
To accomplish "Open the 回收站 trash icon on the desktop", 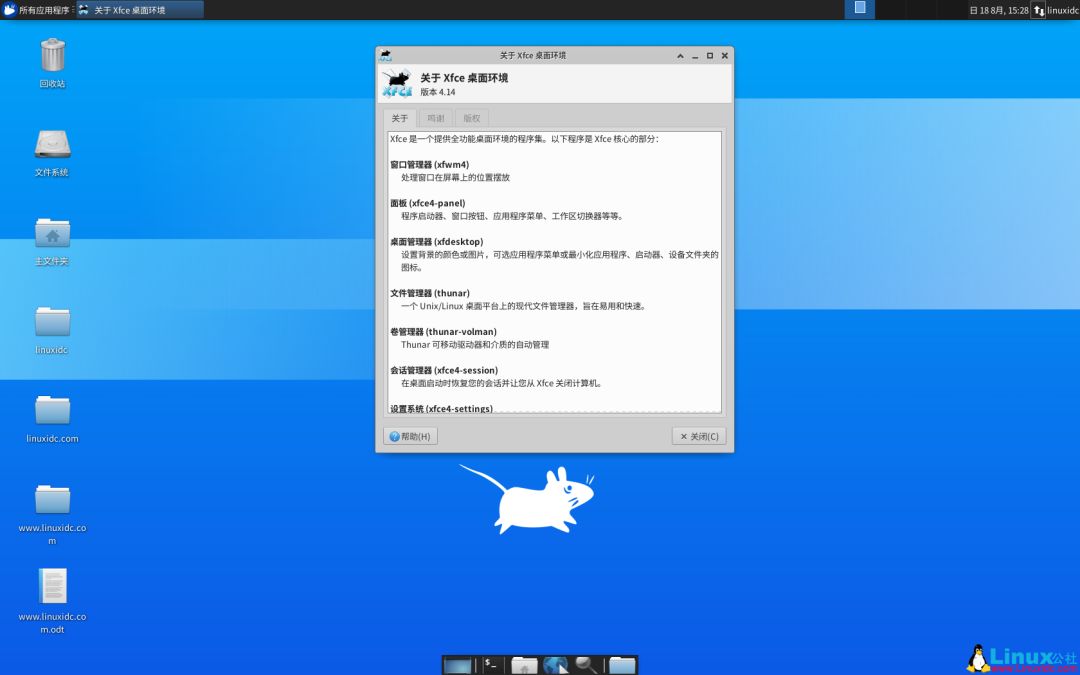I will (51, 55).
